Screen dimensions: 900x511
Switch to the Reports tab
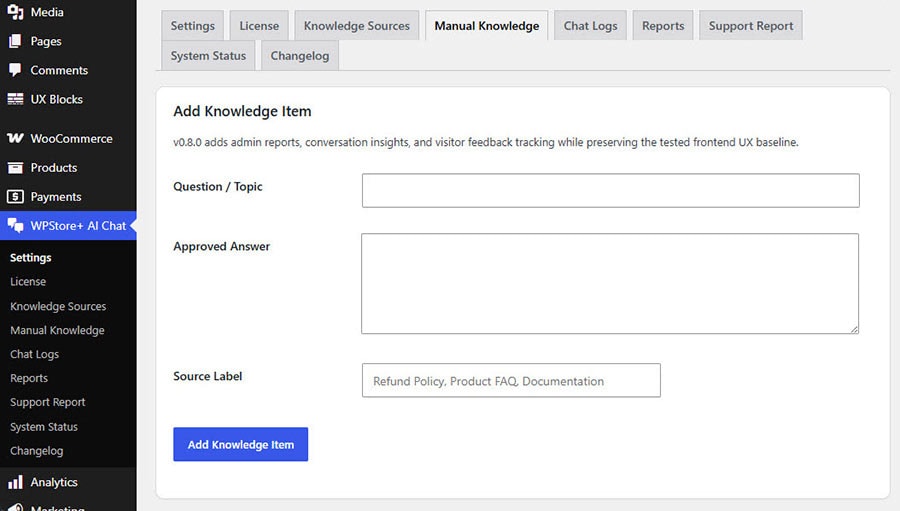(x=663, y=25)
